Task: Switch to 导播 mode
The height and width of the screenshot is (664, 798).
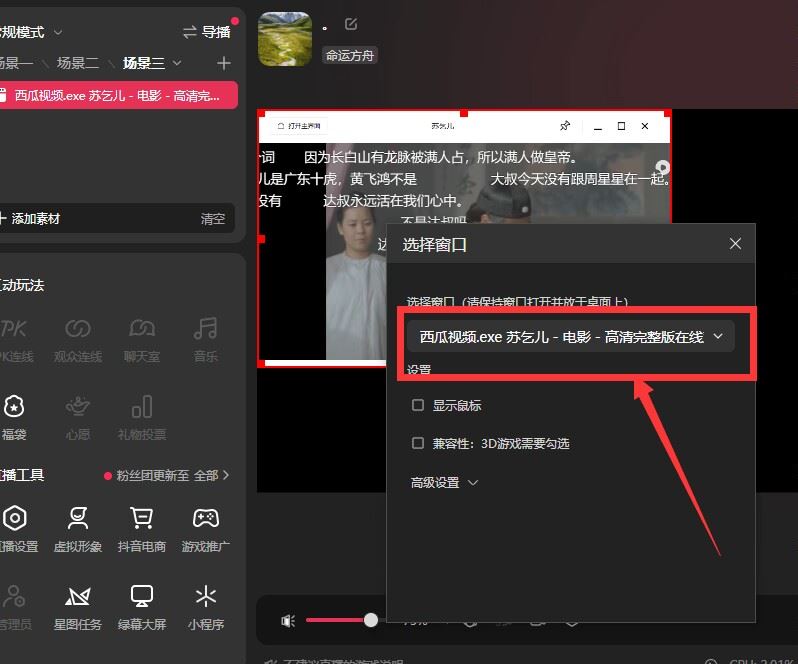Action: 207,32
